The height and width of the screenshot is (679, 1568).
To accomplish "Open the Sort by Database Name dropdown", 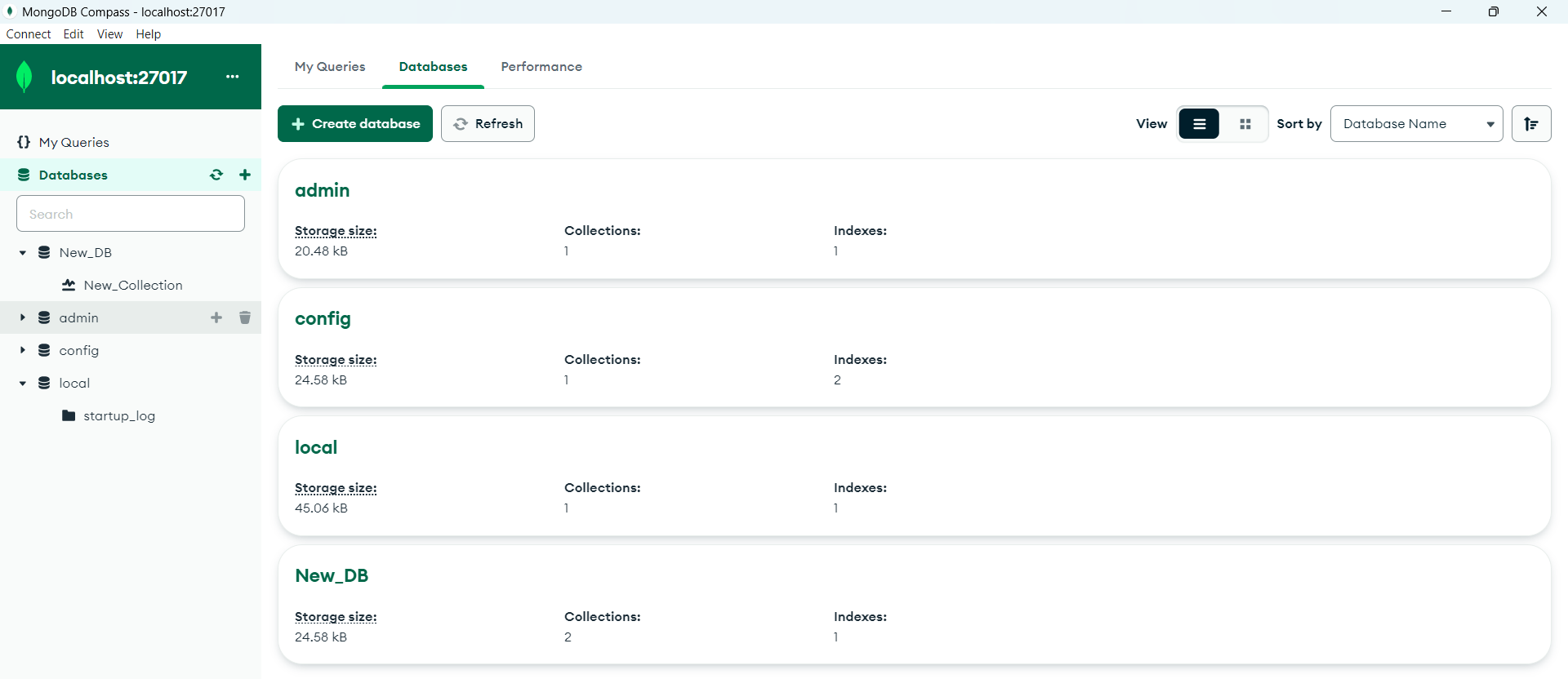I will [1416, 124].
